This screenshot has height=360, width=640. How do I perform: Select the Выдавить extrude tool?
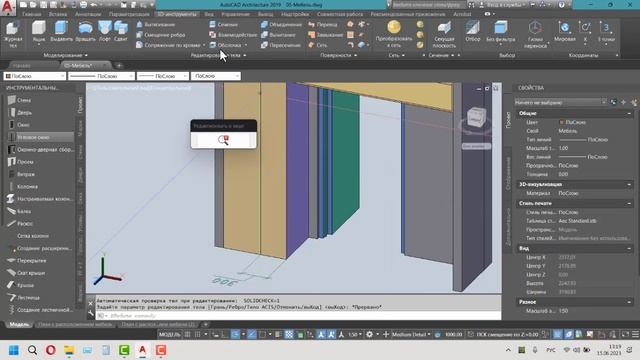tap(61, 31)
